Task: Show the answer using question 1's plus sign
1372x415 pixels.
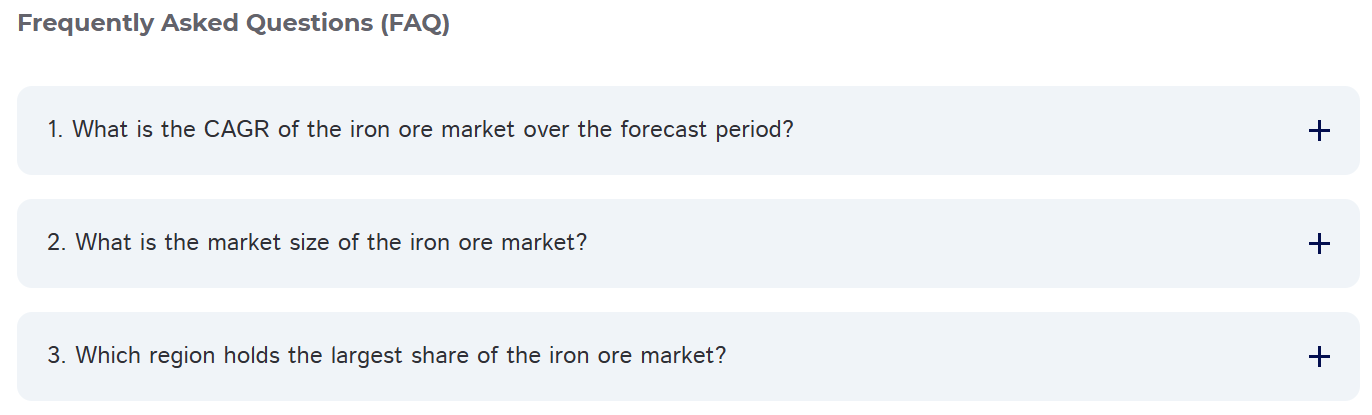Action: pyautogui.click(x=1319, y=130)
